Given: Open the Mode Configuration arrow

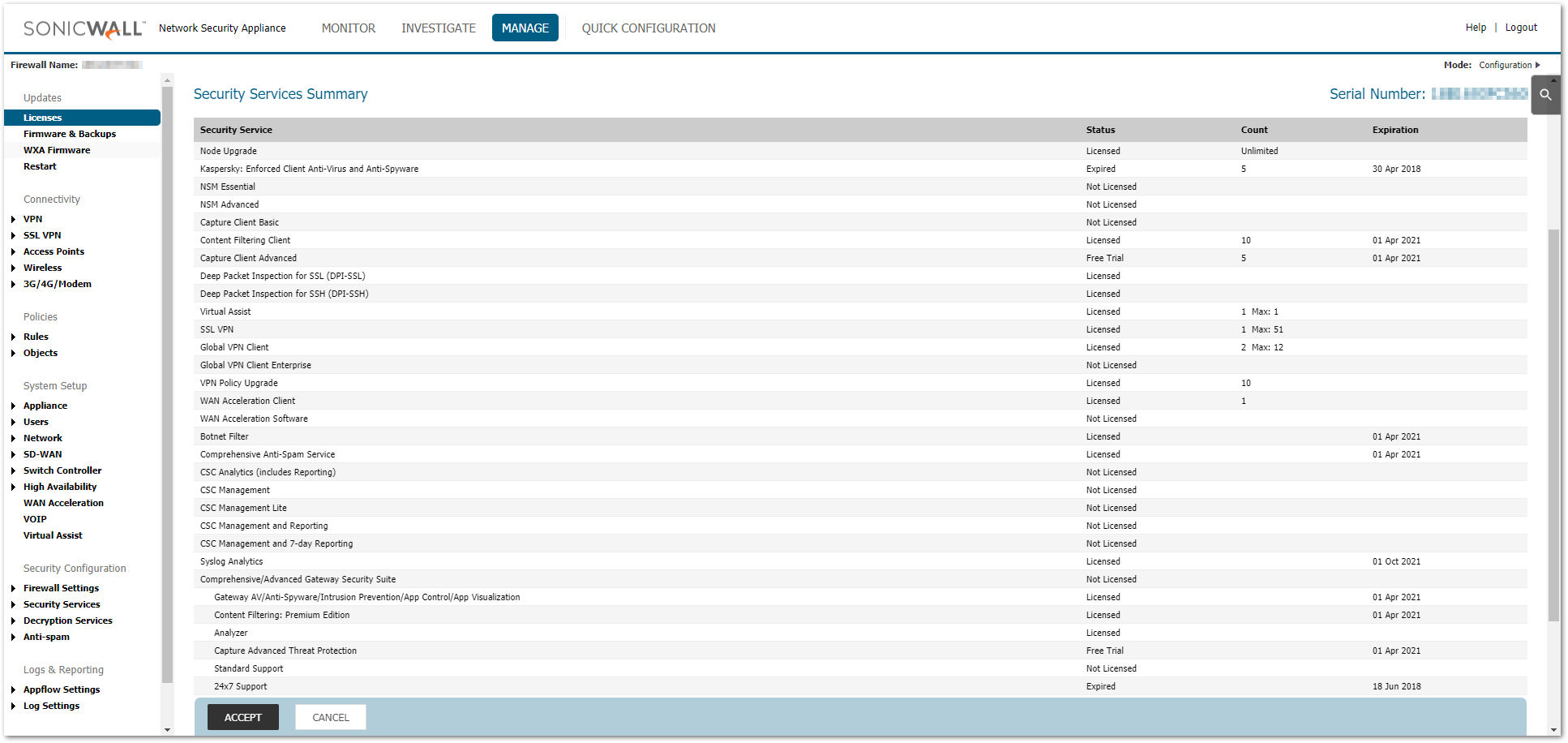Looking at the screenshot, I should tap(1537, 65).
